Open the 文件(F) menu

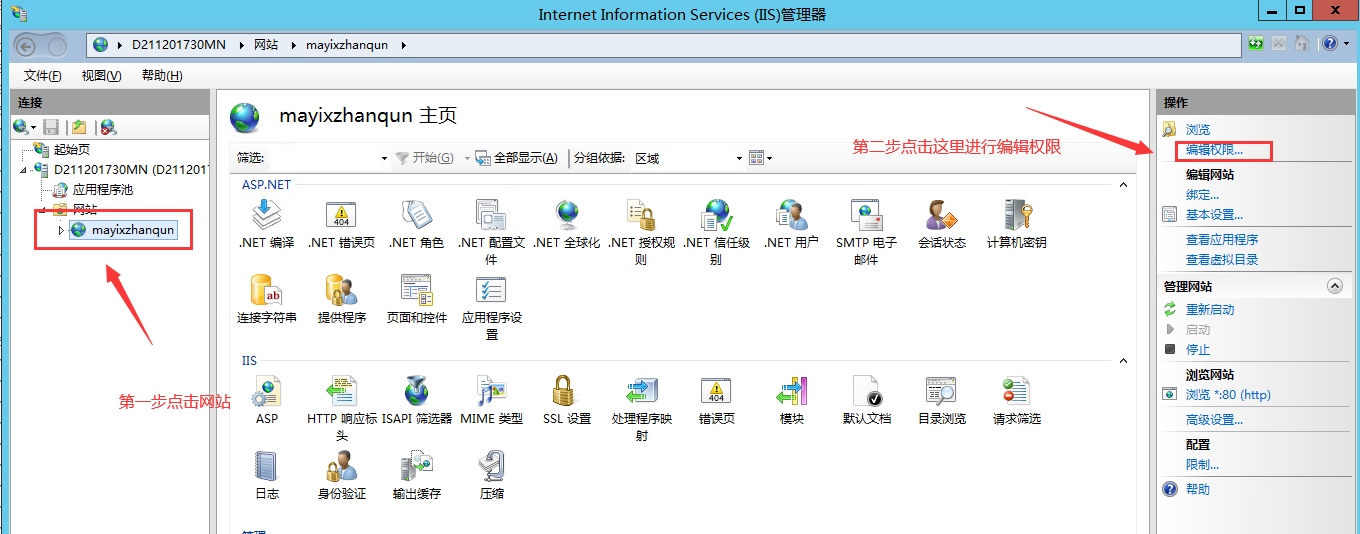[43, 76]
